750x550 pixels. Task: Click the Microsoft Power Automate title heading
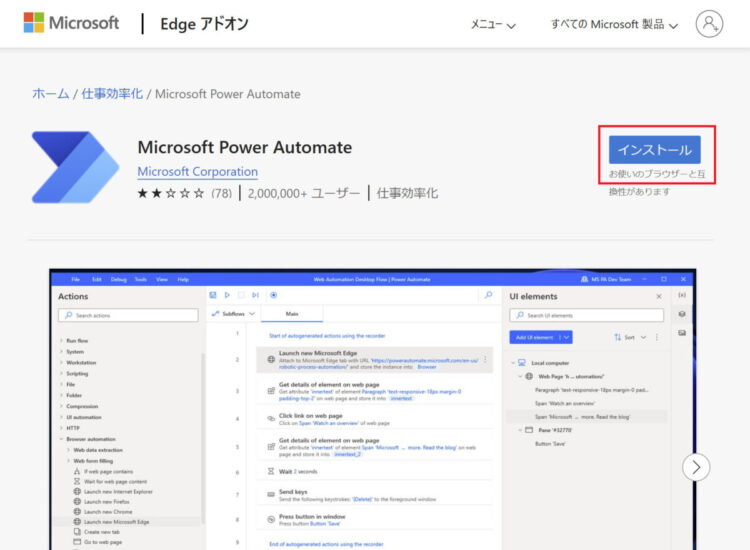pos(244,147)
